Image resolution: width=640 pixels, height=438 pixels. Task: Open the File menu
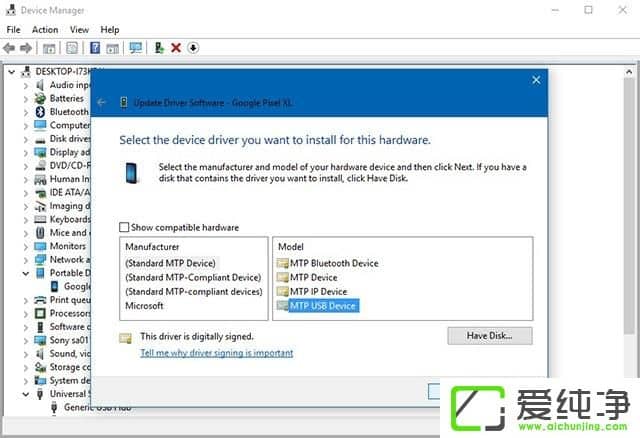pyautogui.click(x=13, y=30)
